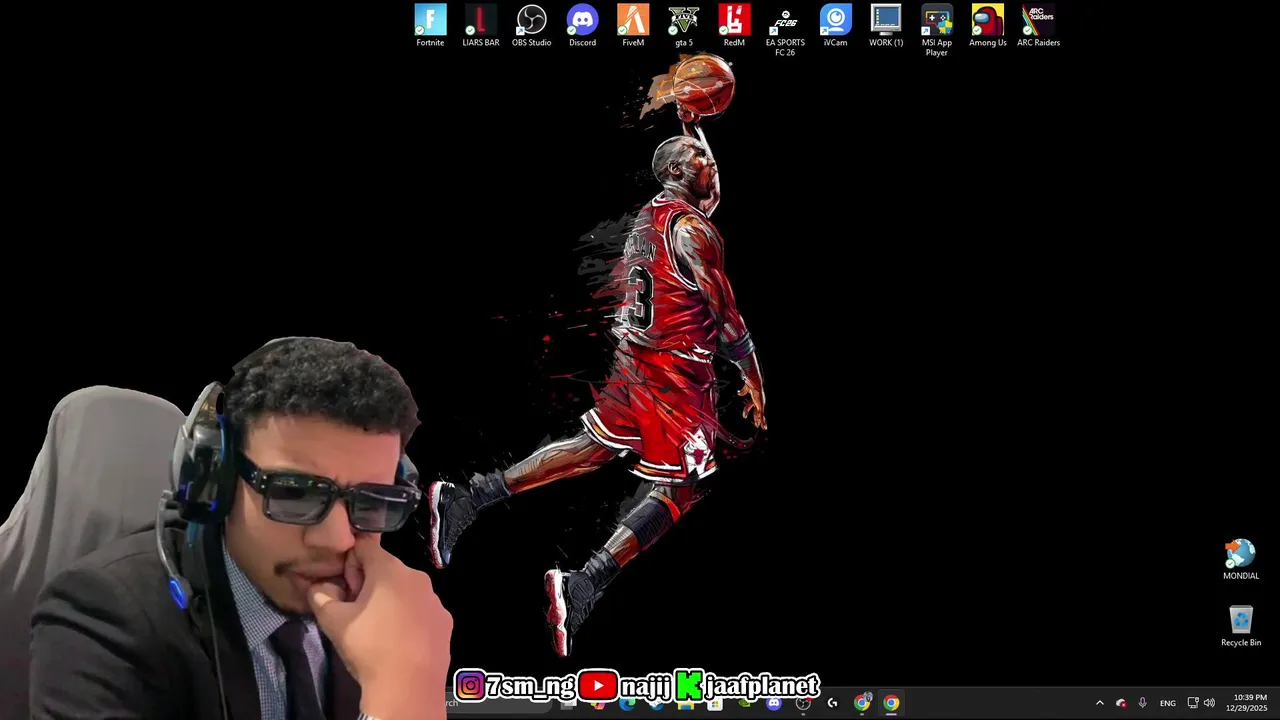The image size is (1280, 720).
Task: Open the Fortnite desktop shortcut
Action: click(x=430, y=26)
